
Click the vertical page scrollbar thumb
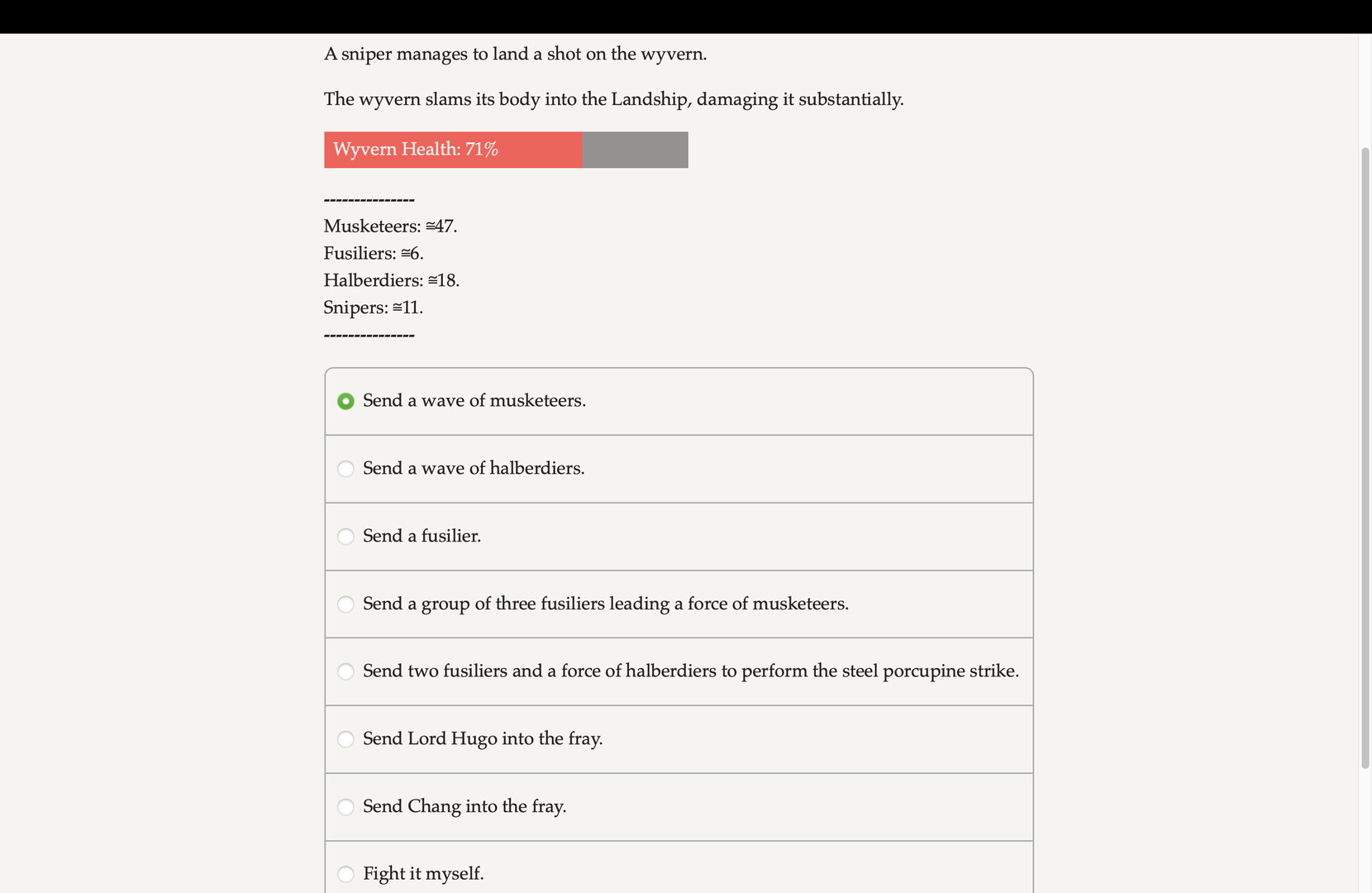click(x=1365, y=458)
